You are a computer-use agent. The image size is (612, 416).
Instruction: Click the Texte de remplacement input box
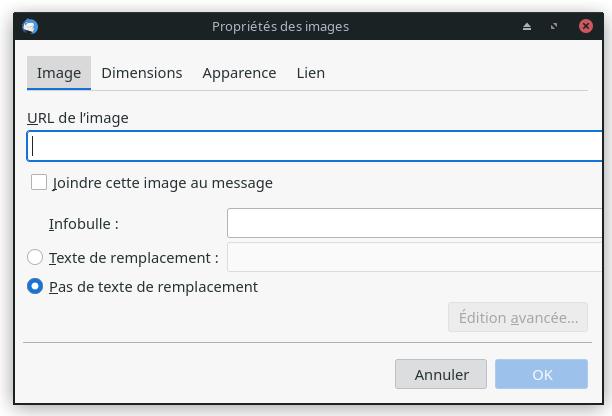click(415, 257)
